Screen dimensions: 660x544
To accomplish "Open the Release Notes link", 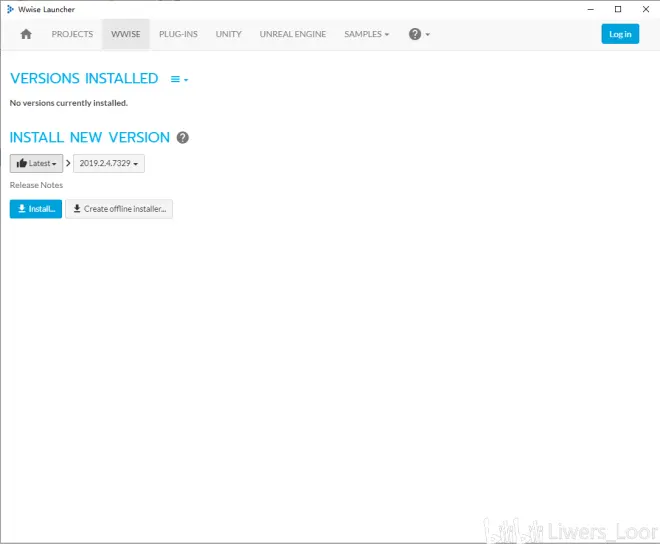I will (x=36, y=185).
